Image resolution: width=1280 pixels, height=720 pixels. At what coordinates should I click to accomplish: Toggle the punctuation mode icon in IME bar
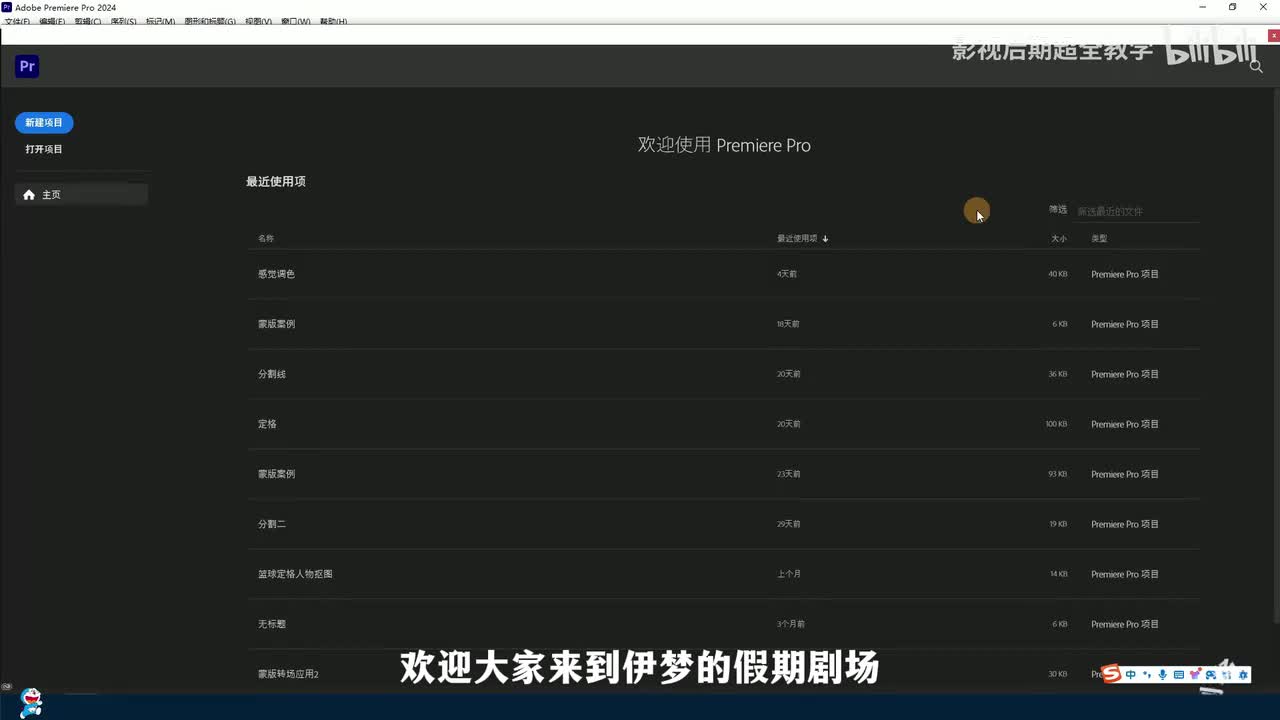[x=1147, y=675]
